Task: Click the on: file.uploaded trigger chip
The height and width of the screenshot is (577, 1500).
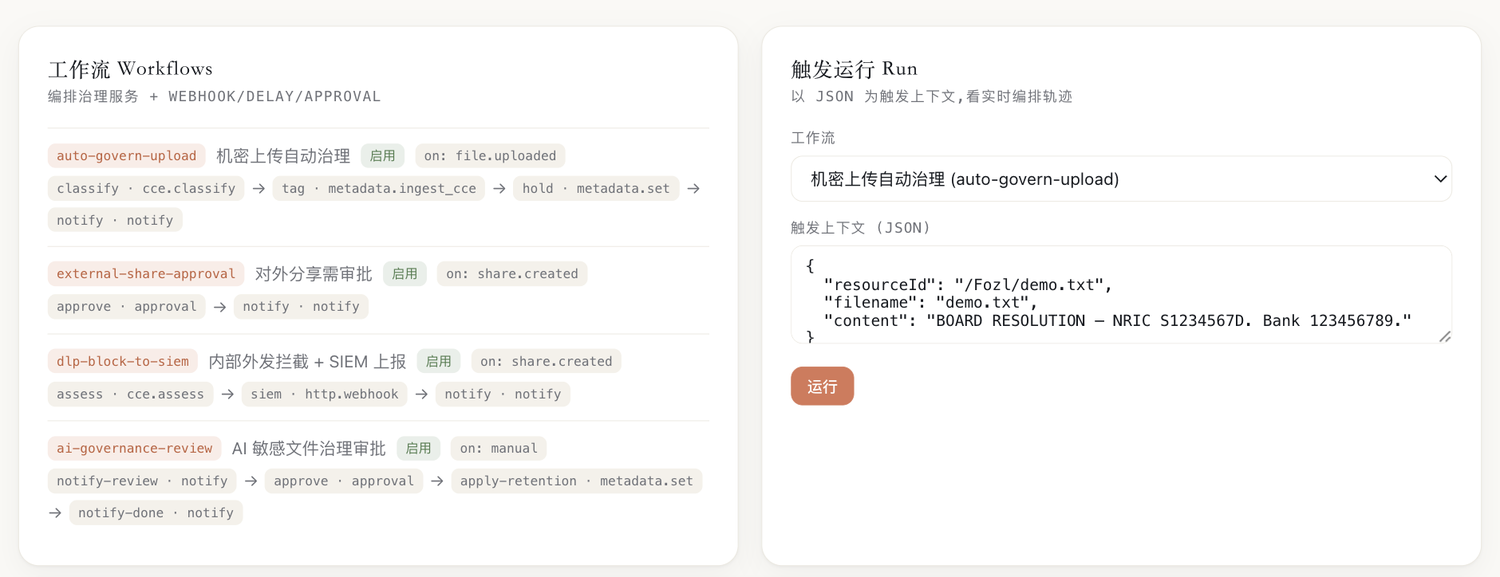Action: (x=490, y=156)
